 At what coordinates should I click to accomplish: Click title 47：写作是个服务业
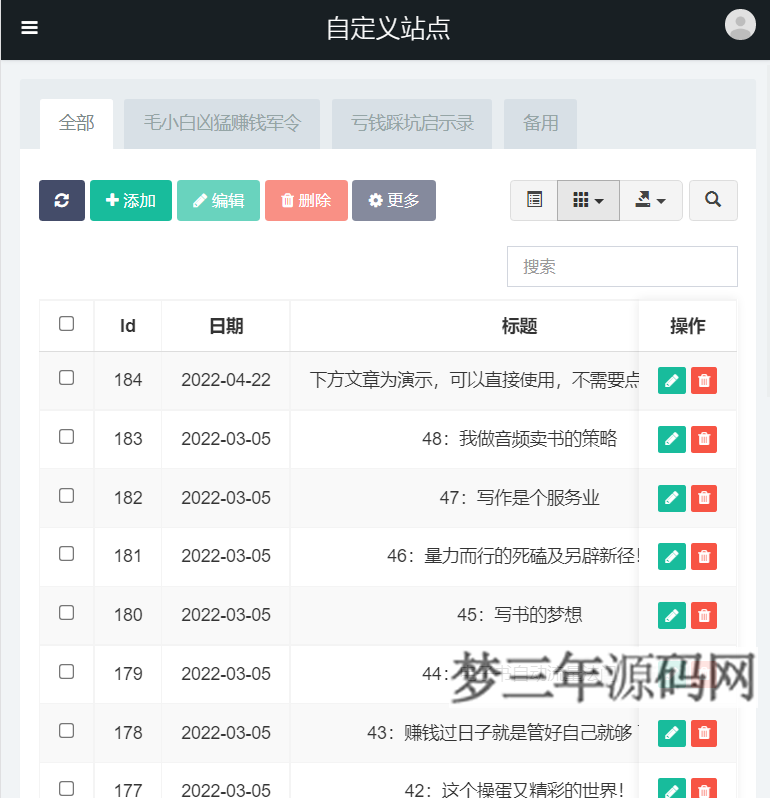click(519, 498)
